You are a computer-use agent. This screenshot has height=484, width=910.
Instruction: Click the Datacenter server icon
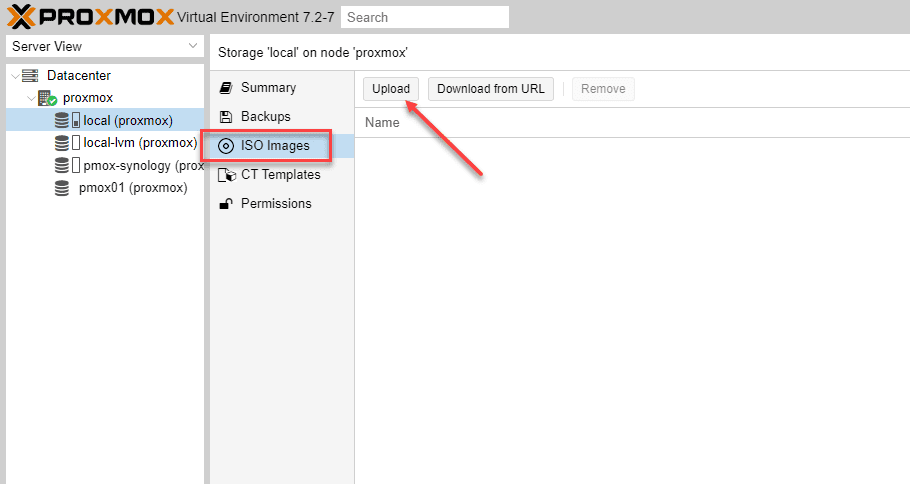coord(30,75)
